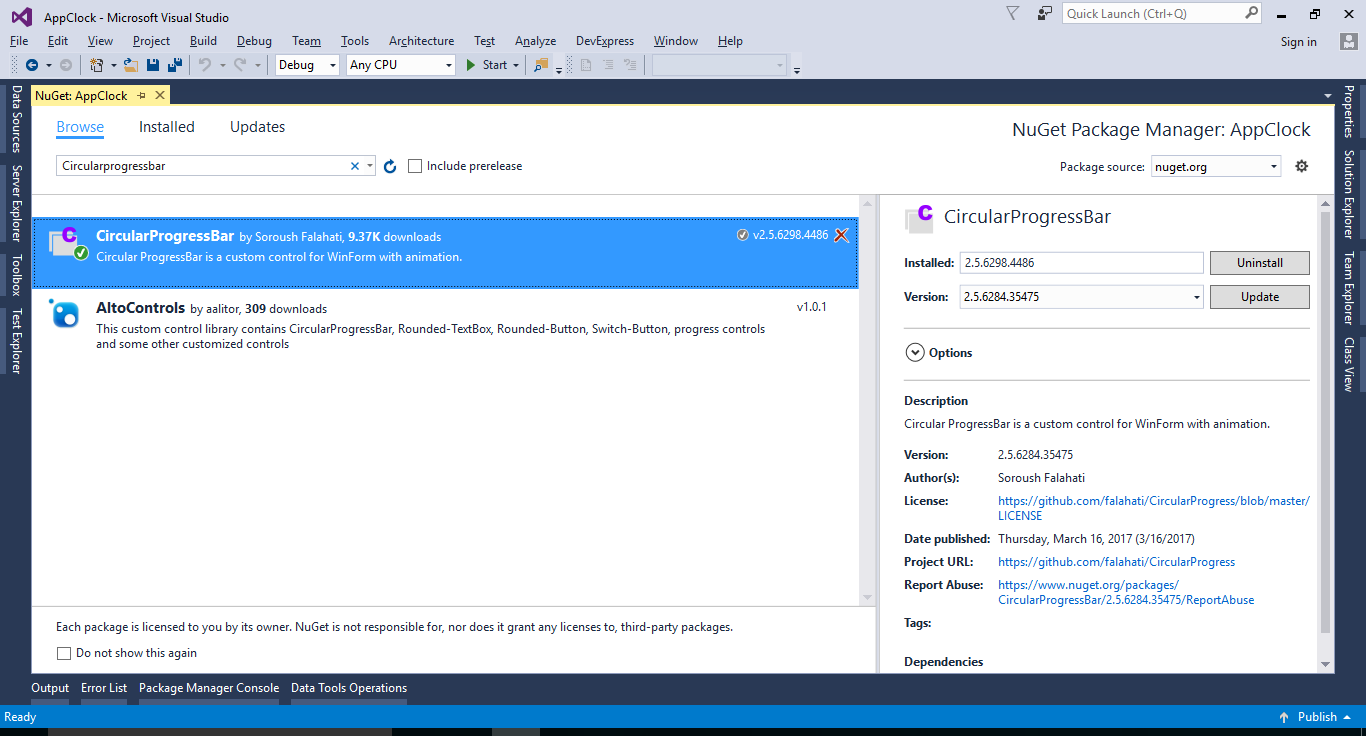Click the details pane vertical scrollbar
Viewport: 1366px width, 736px height.
point(1326,432)
